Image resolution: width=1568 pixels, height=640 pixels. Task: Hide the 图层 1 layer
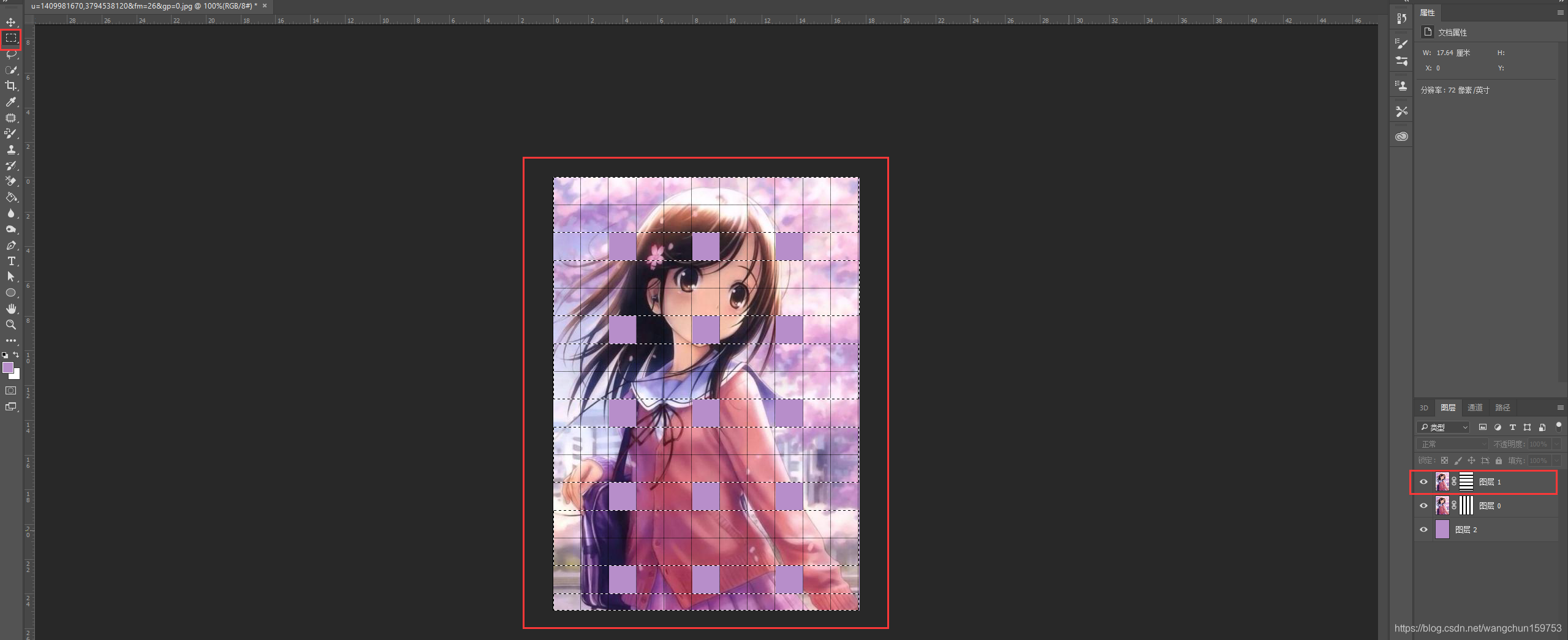tap(1423, 482)
